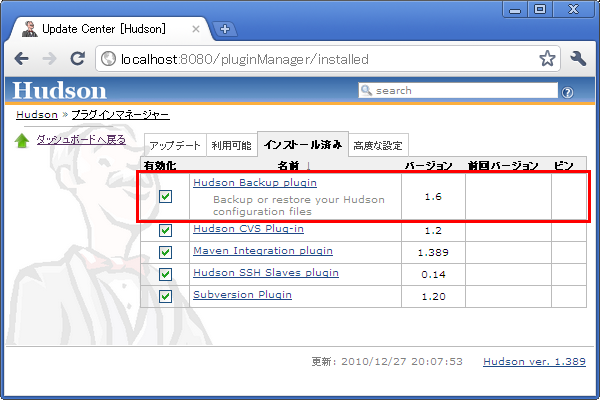600x400 pixels.
Task: Open the browser wrench menu
Action: coord(578,59)
